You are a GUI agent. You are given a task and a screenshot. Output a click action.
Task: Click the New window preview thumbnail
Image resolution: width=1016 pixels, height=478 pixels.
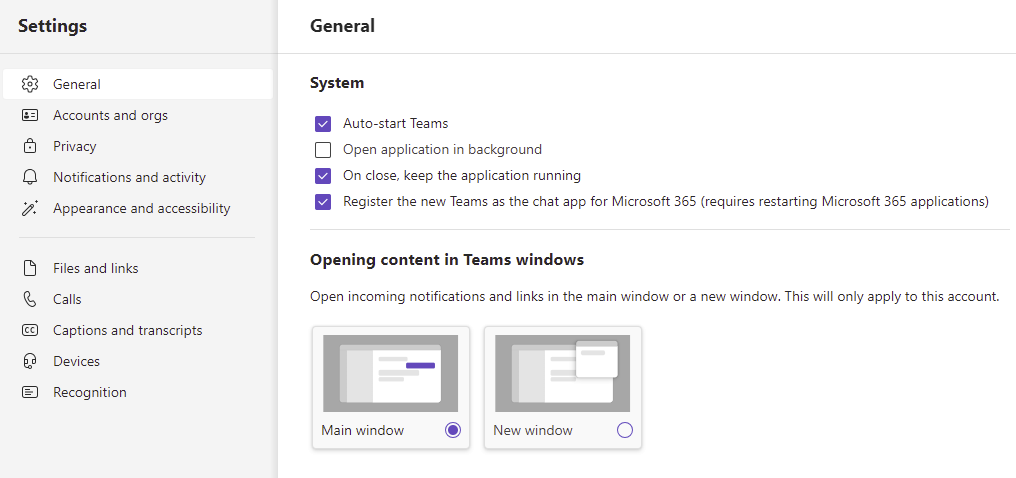pyautogui.click(x=562, y=373)
